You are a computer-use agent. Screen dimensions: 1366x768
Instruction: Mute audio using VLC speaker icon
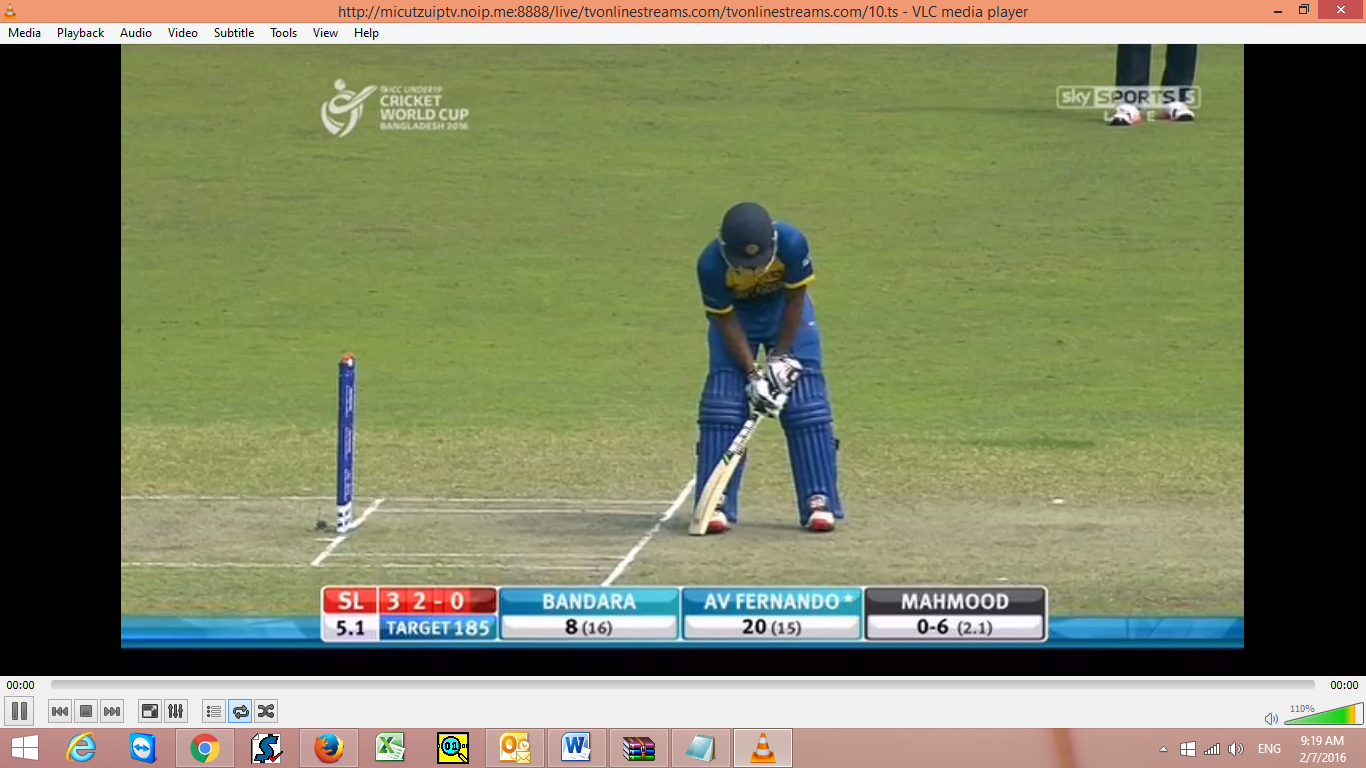[1271, 718]
